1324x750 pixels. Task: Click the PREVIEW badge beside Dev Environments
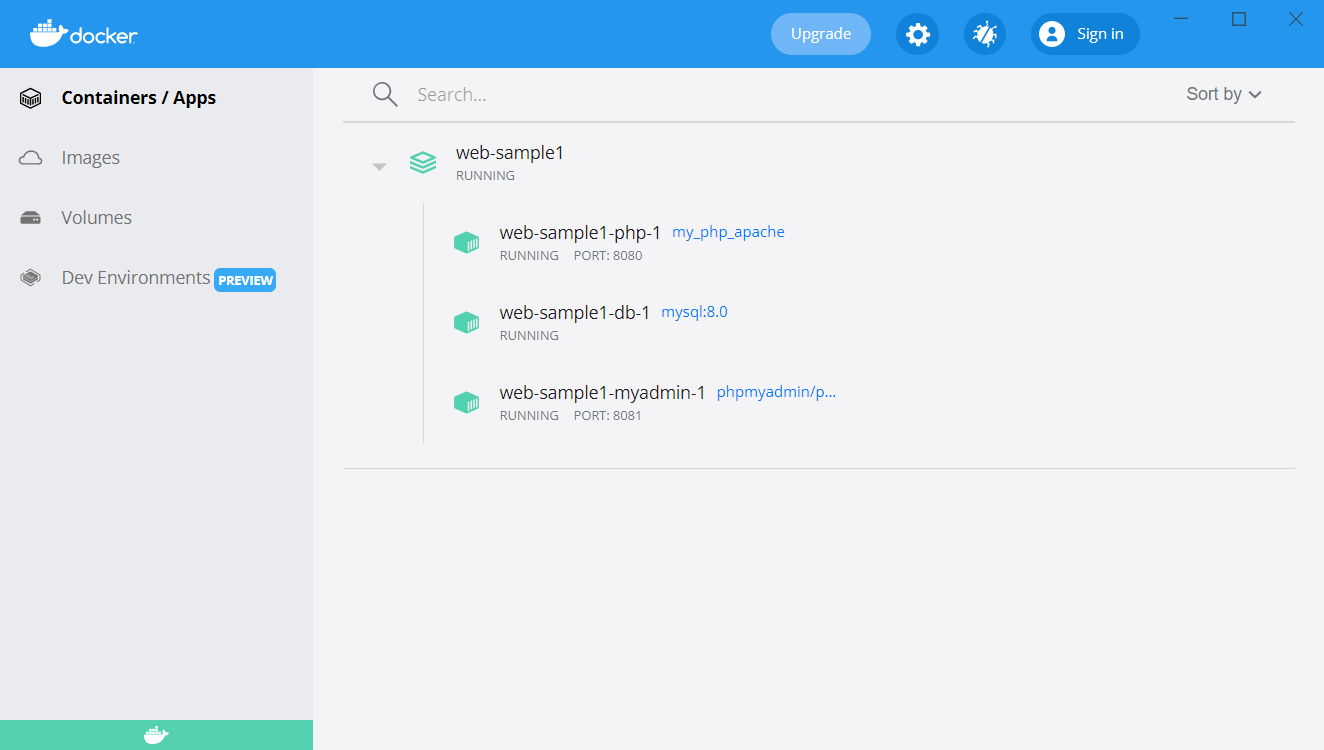pyautogui.click(x=245, y=280)
